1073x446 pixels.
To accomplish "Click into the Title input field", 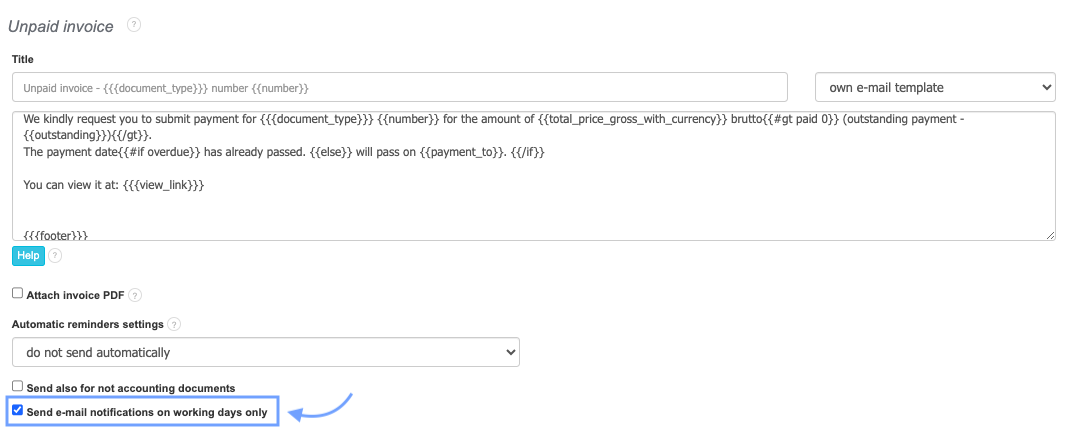I will point(400,88).
